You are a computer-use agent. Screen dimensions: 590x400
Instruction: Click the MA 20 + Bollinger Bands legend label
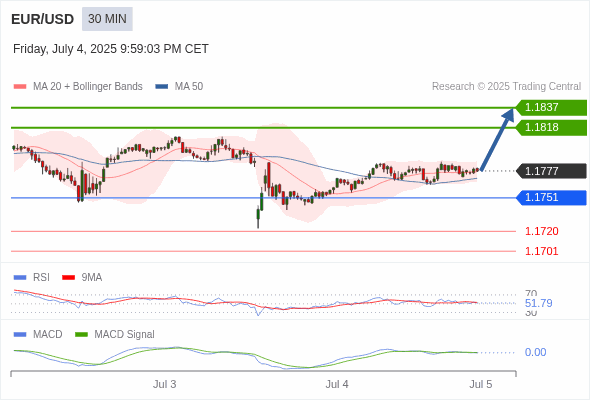[88, 87]
